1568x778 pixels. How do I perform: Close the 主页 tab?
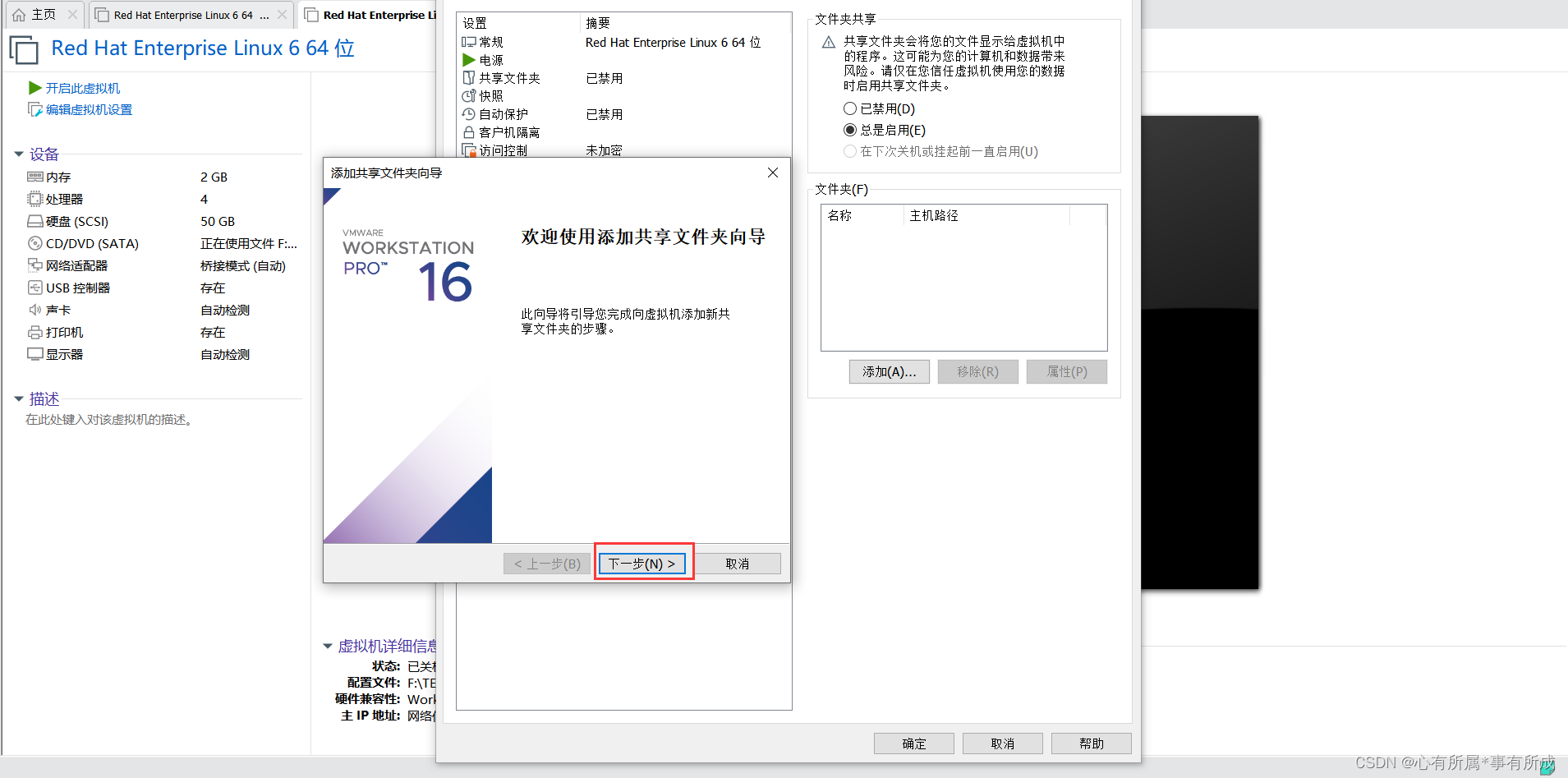click(x=72, y=15)
